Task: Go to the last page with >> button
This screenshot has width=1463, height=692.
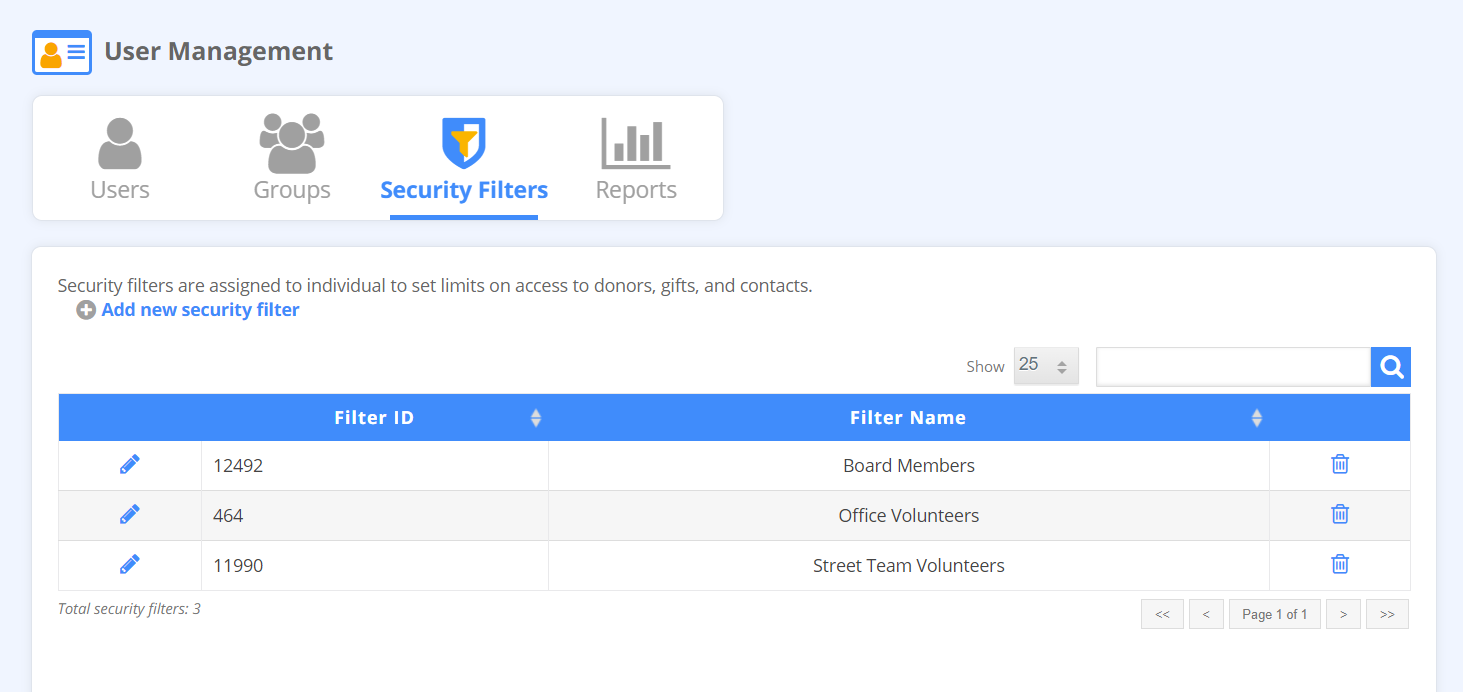Action: click(x=1387, y=614)
